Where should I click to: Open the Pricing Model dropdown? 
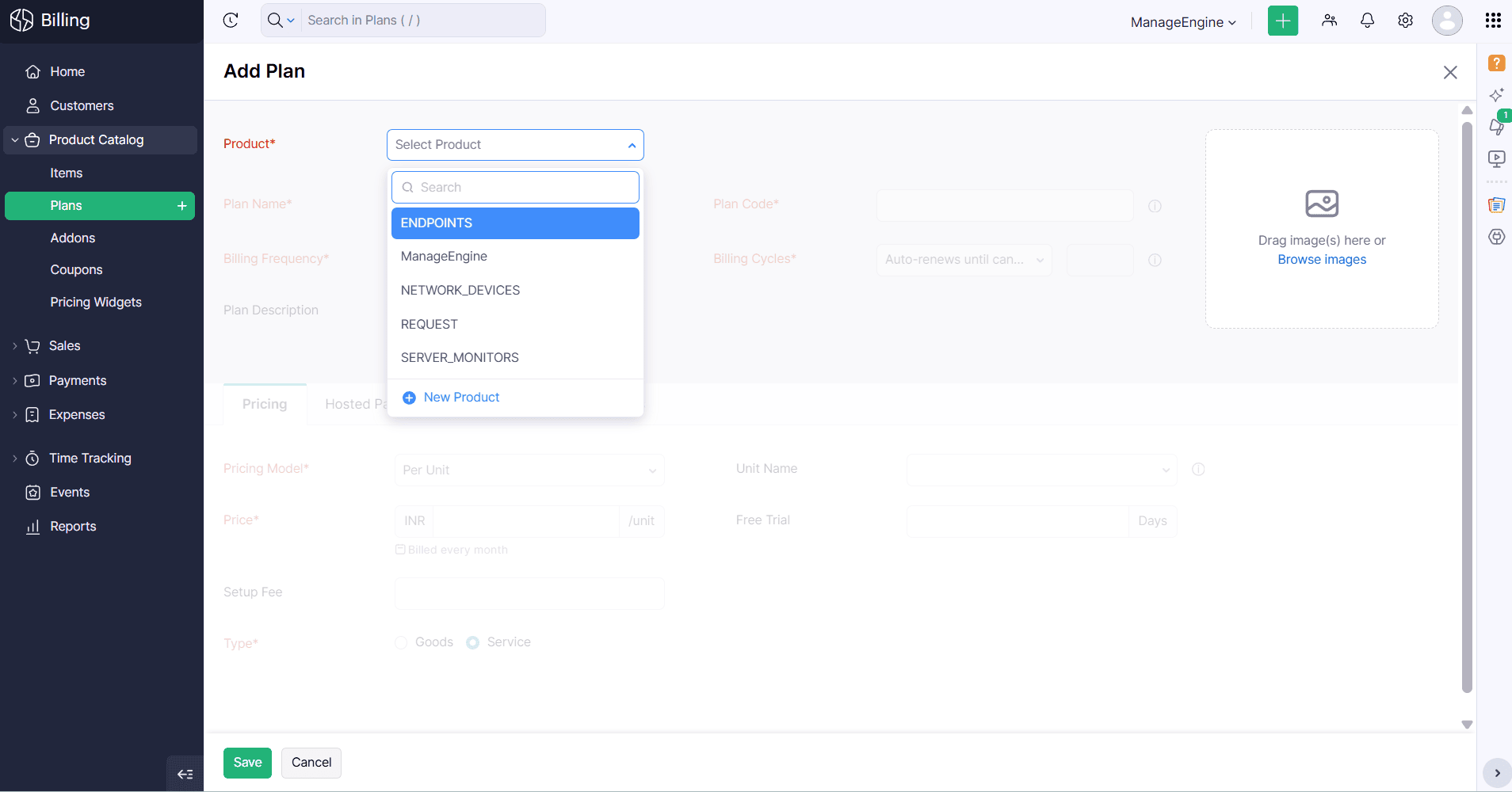tap(529, 470)
